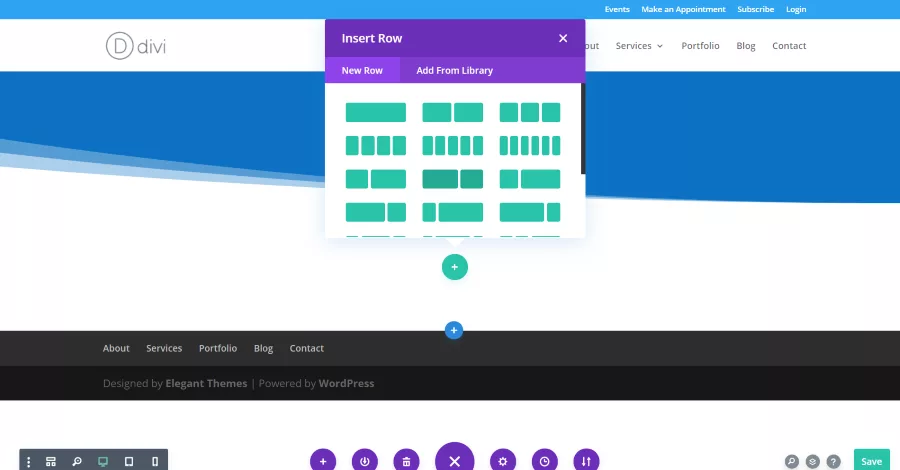Image resolution: width=900 pixels, height=470 pixels.
Task: Click the Subscribe top bar link
Action: (755, 9)
